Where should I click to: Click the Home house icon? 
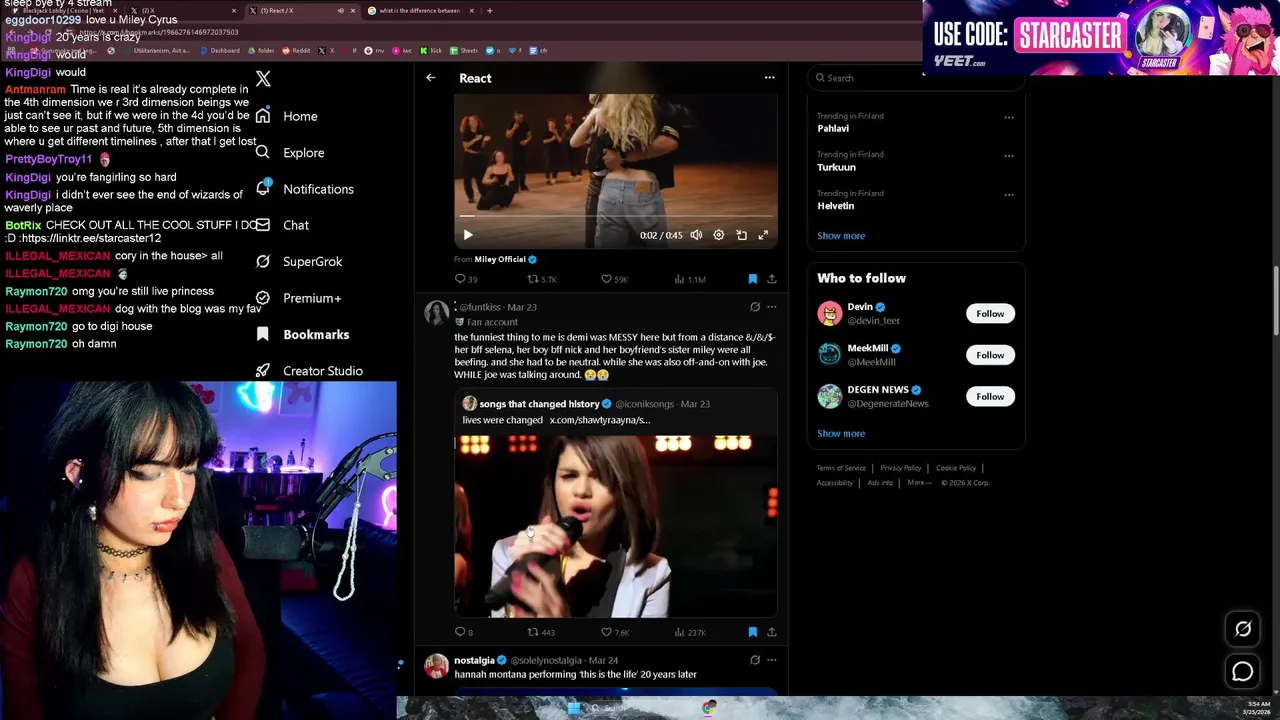pyautogui.click(x=262, y=116)
